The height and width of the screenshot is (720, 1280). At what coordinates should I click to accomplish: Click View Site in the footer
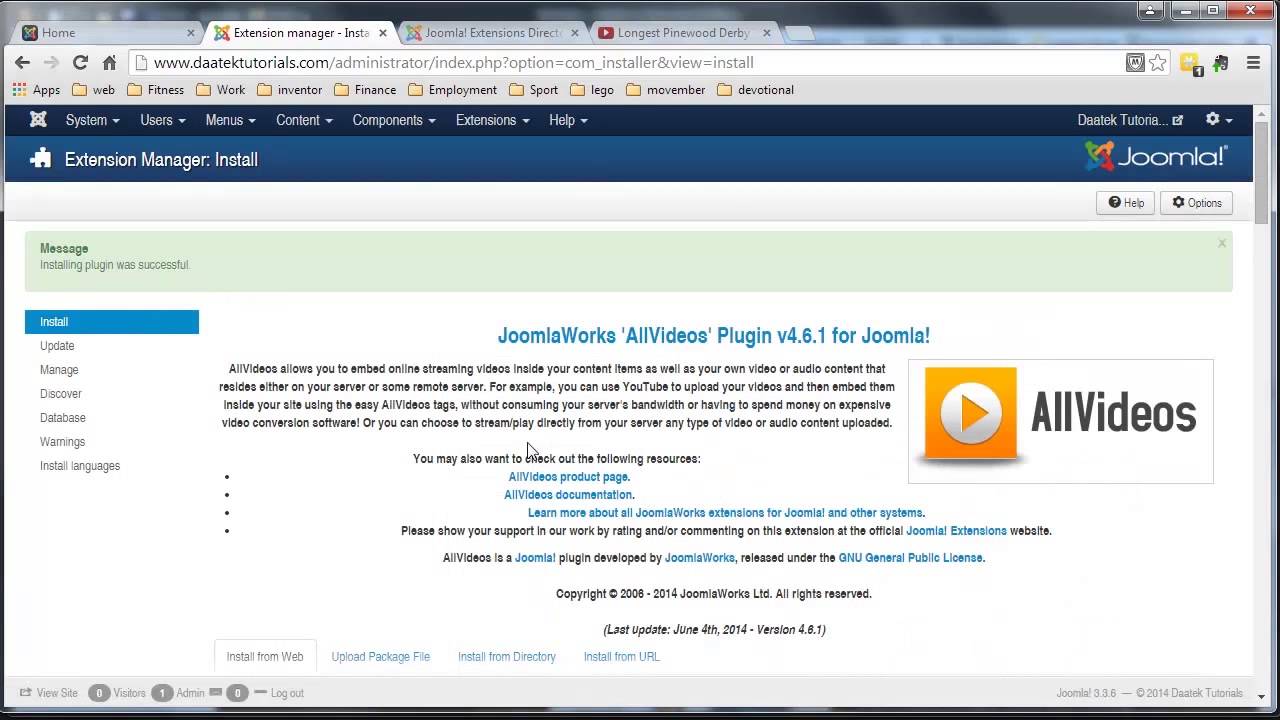coord(49,693)
